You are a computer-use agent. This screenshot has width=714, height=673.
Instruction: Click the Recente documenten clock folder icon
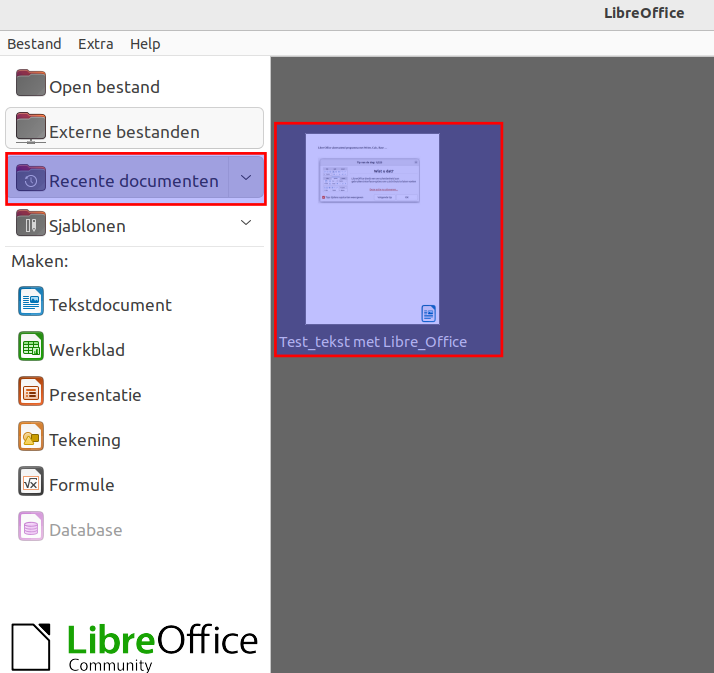pyautogui.click(x=31, y=178)
